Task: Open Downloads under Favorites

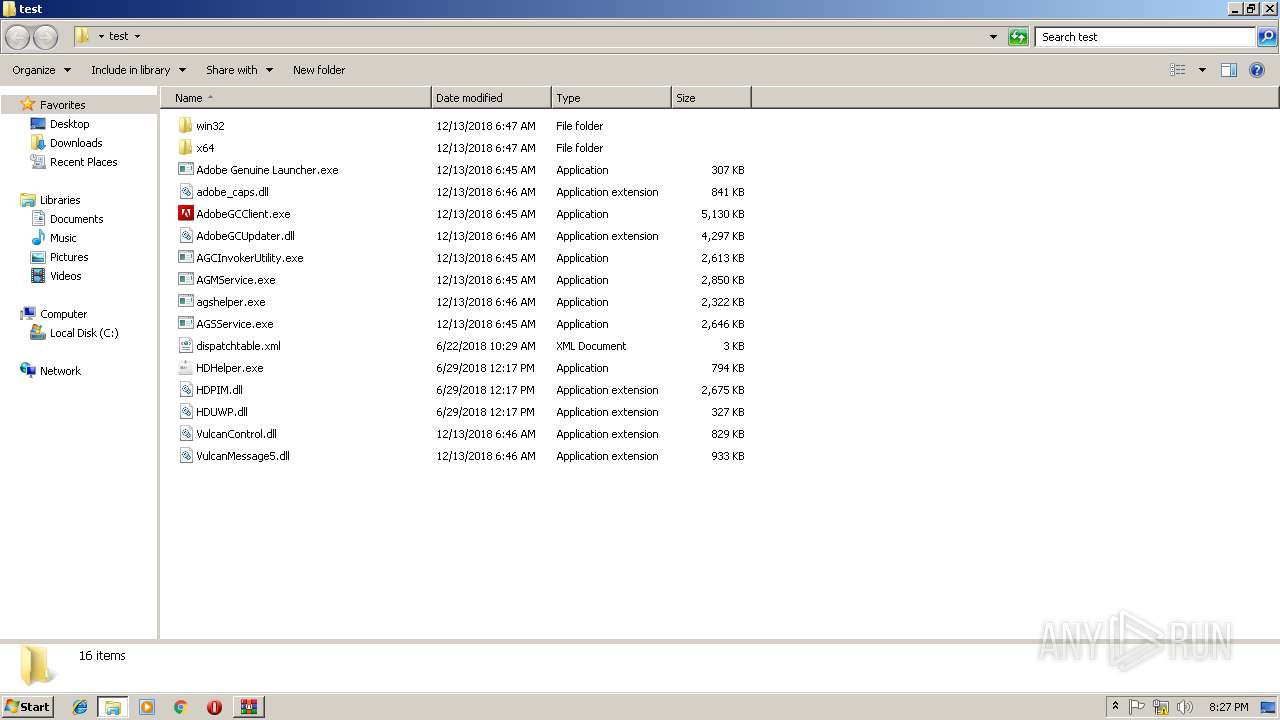Action: [x=76, y=143]
